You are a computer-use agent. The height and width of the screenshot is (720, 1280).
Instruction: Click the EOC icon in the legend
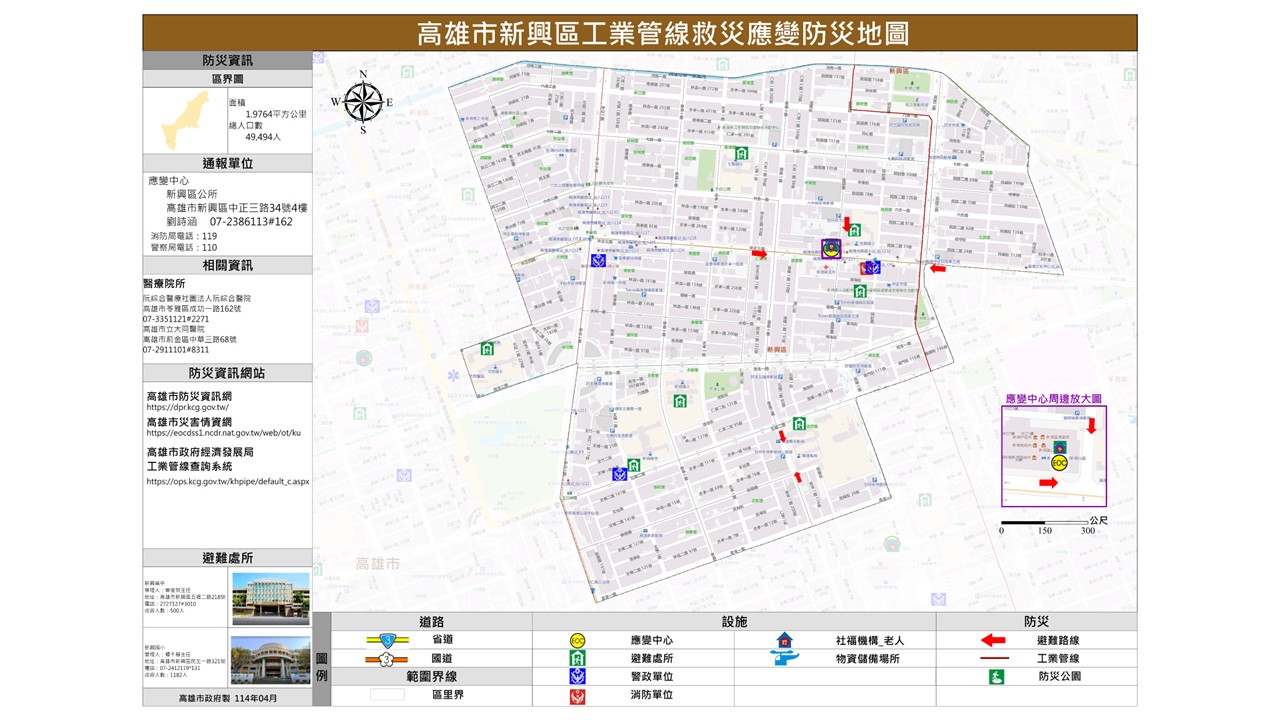(x=577, y=641)
